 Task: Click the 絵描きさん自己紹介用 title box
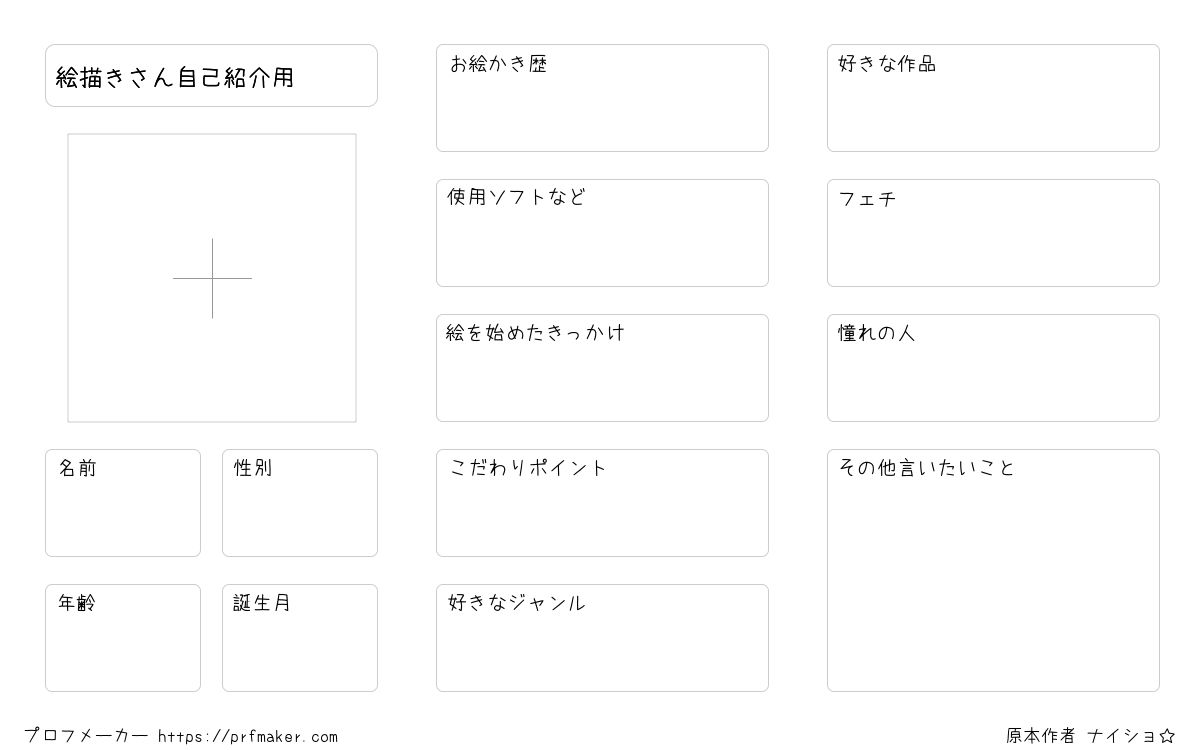211,76
